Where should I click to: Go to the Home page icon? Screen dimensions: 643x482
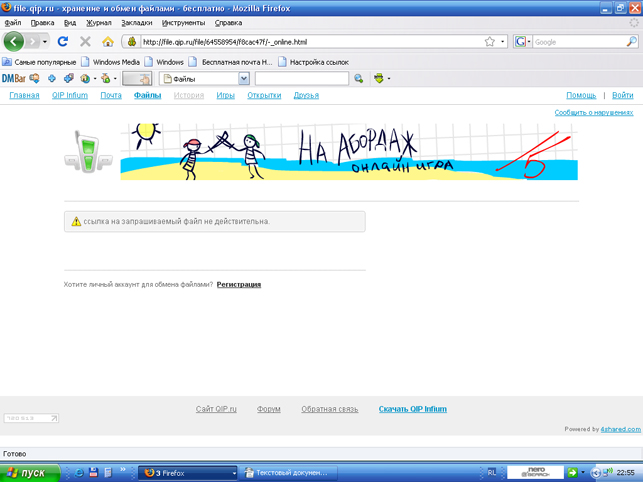(x=107, y=42)
